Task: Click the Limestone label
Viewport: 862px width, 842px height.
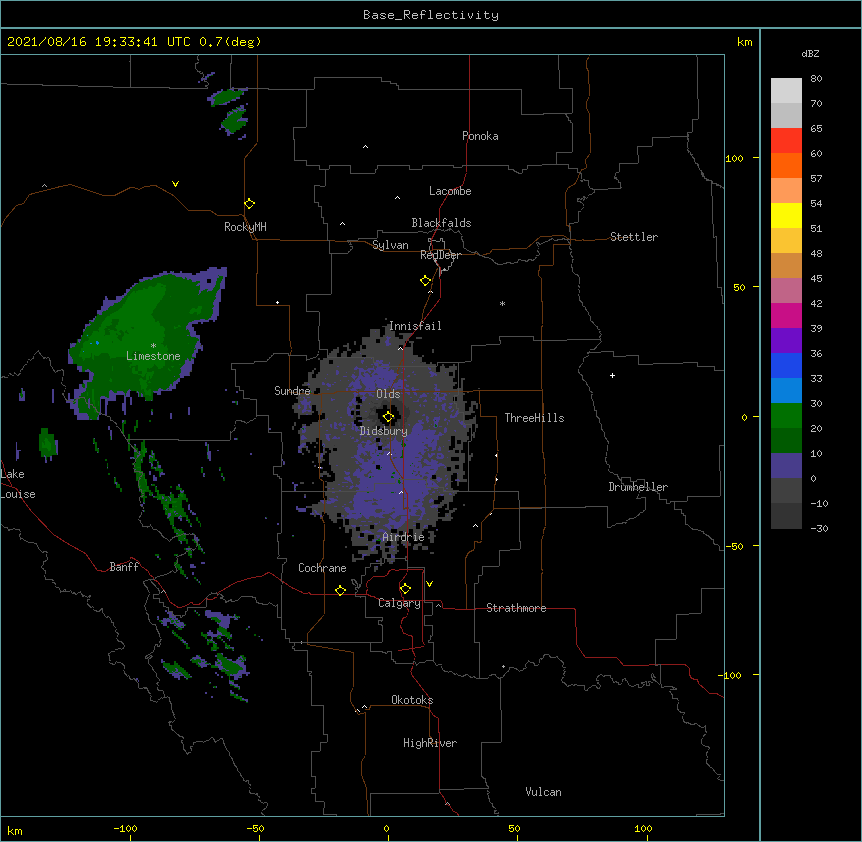Action: pos(153,356)
